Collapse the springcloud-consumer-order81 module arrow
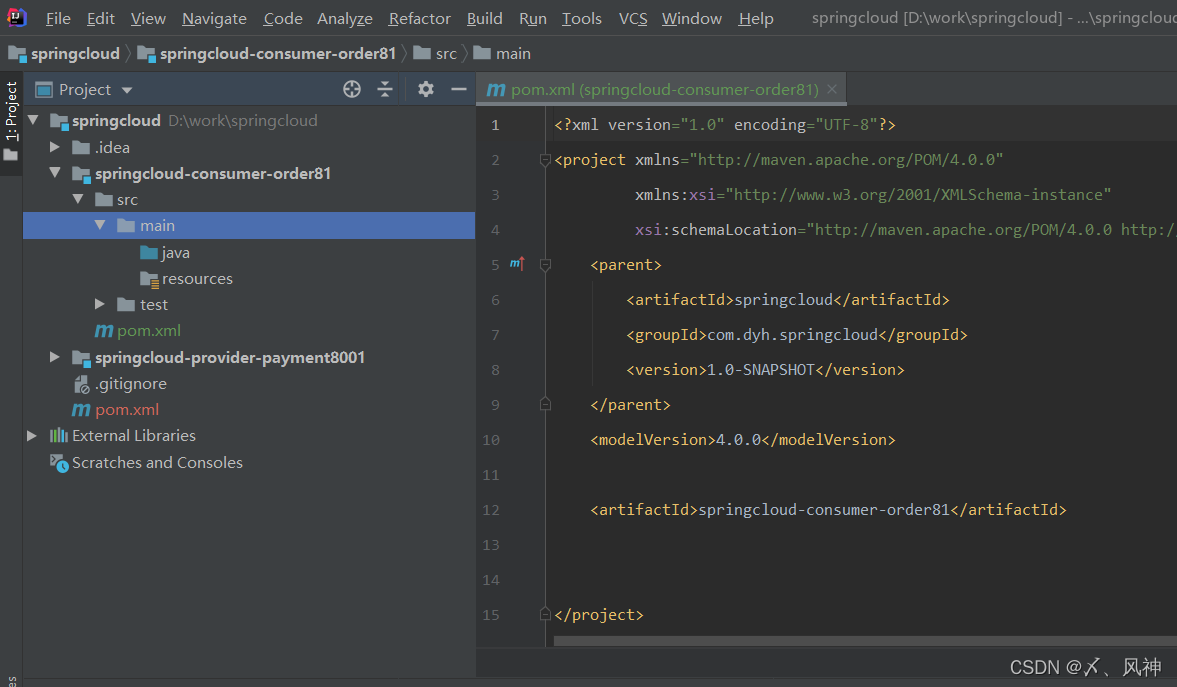 click(x=55, y=173)
